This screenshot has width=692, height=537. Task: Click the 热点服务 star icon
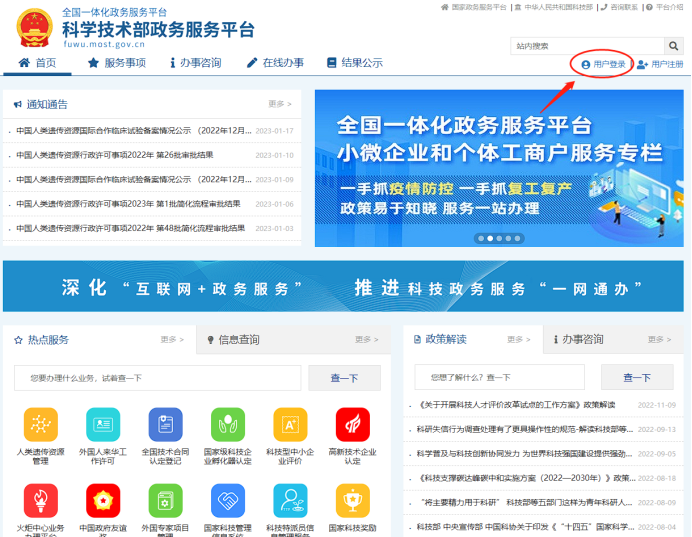pos(18,340)
